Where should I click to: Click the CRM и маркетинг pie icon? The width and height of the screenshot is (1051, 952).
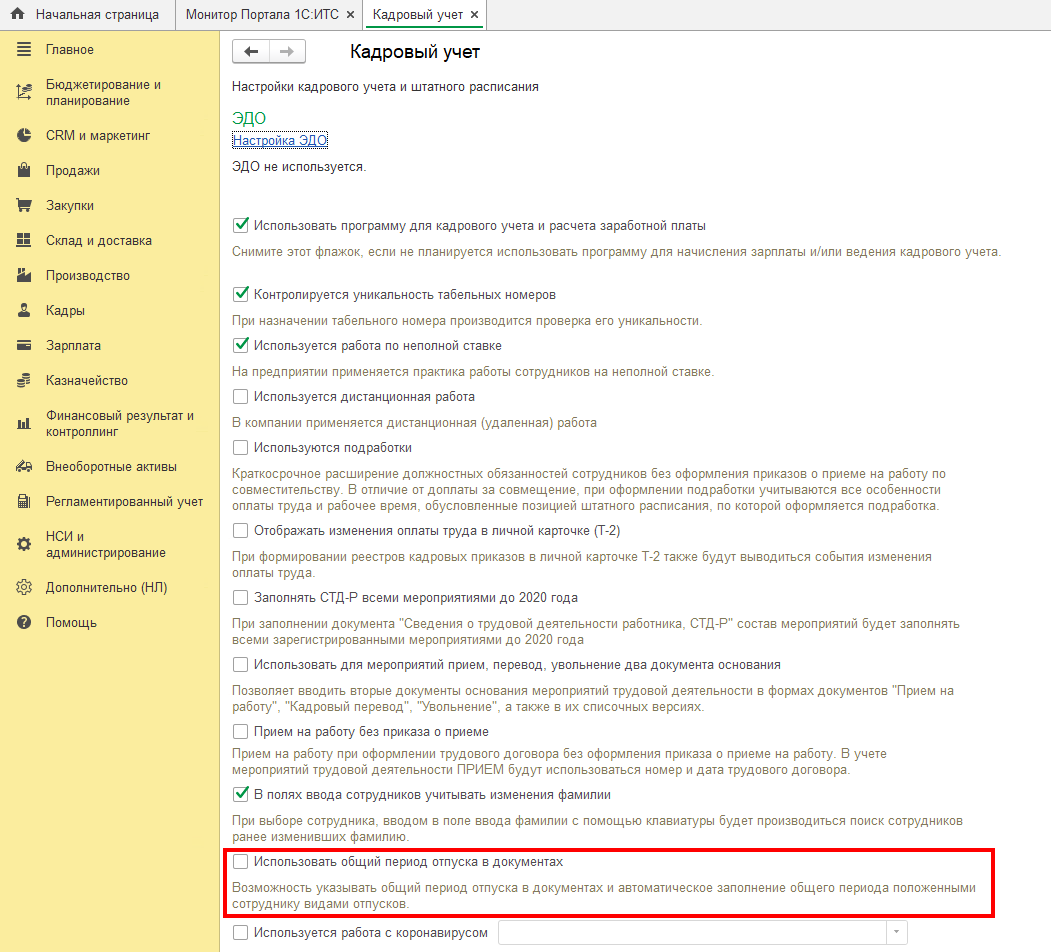(24, 135)
